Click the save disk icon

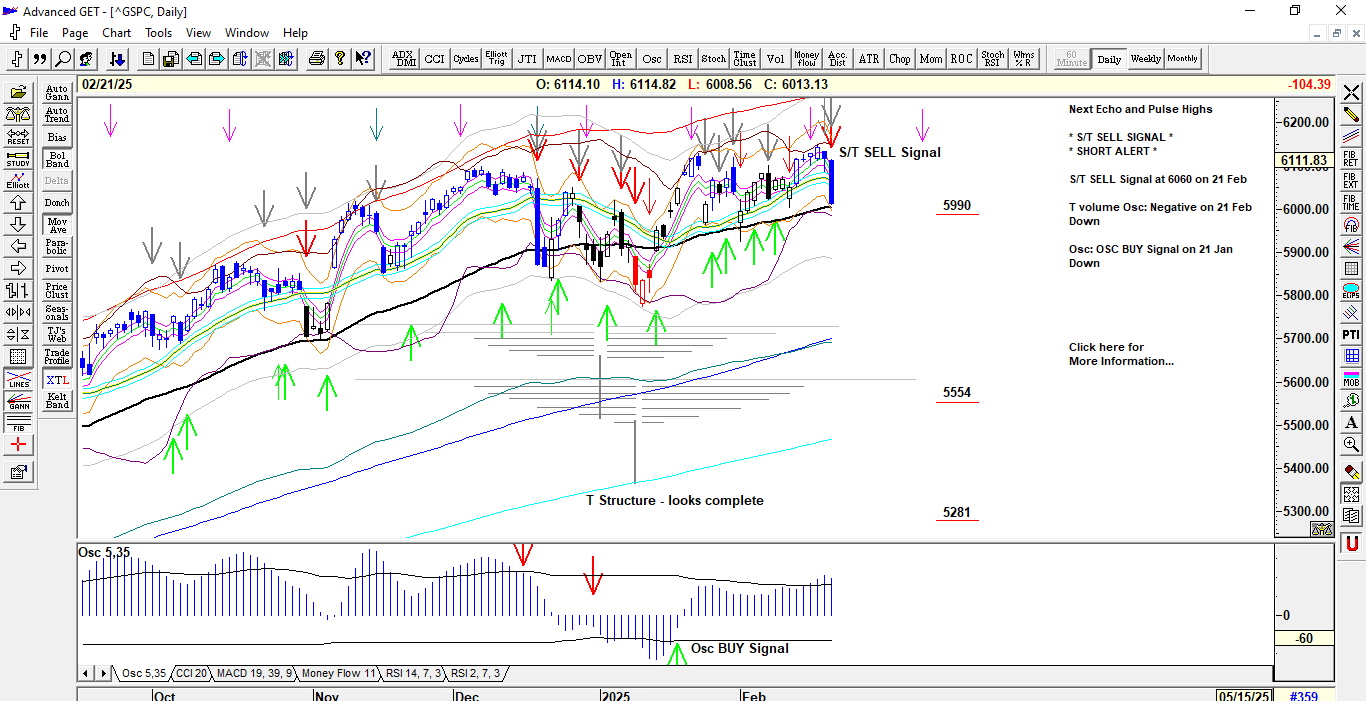[x=171, y=59]
